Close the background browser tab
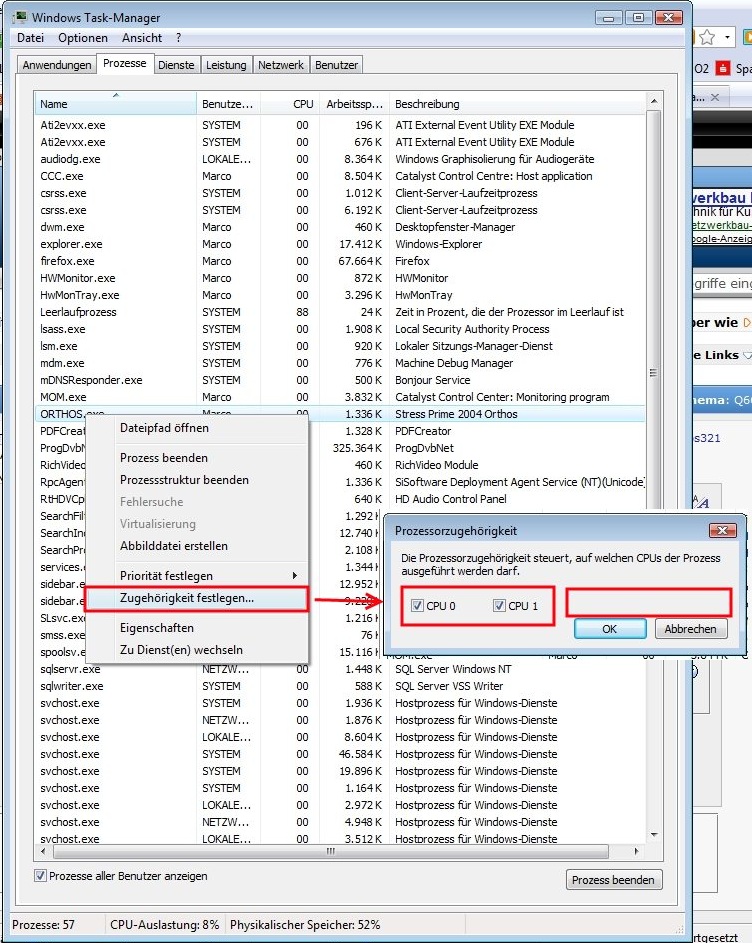This screenshot has height=943, width=752. pyautogui.click(x=715, y=97)
